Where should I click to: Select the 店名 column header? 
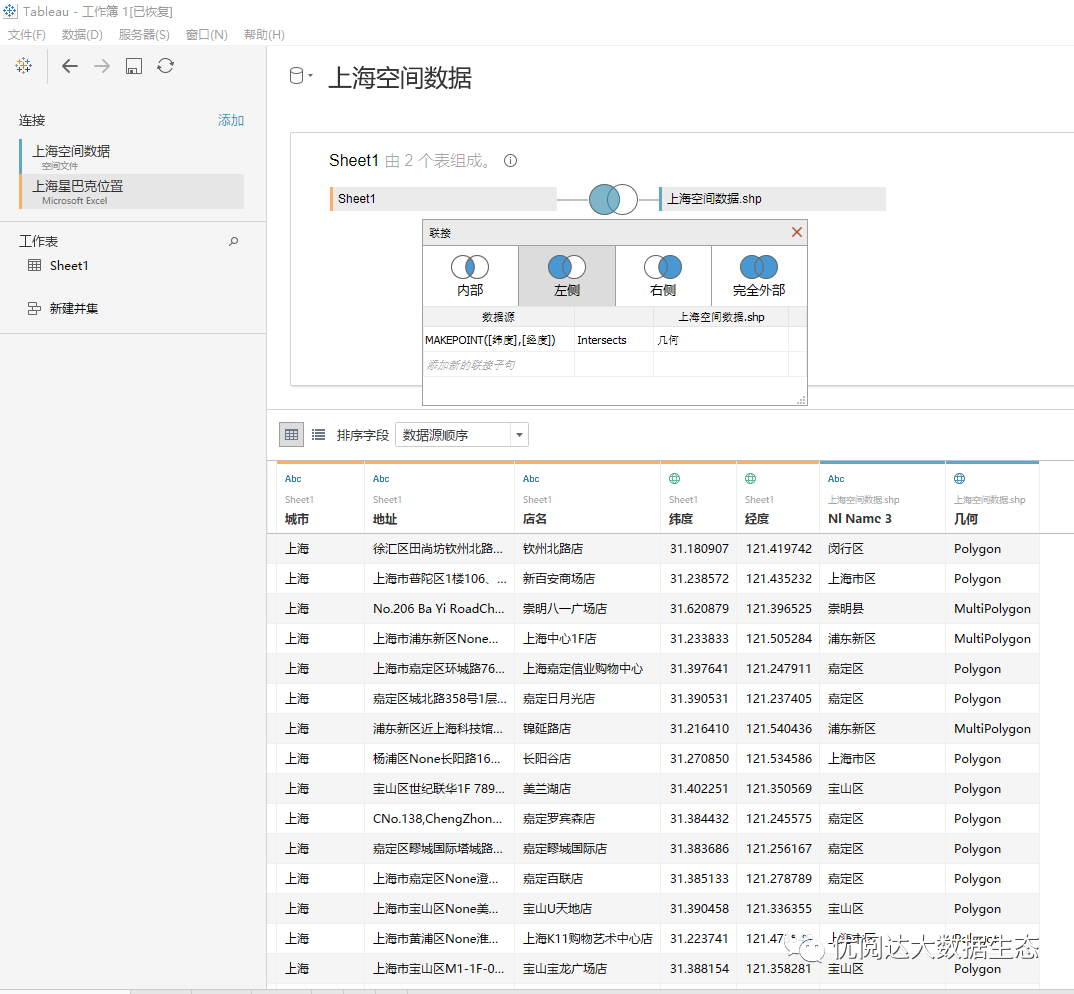pos(535,519)
